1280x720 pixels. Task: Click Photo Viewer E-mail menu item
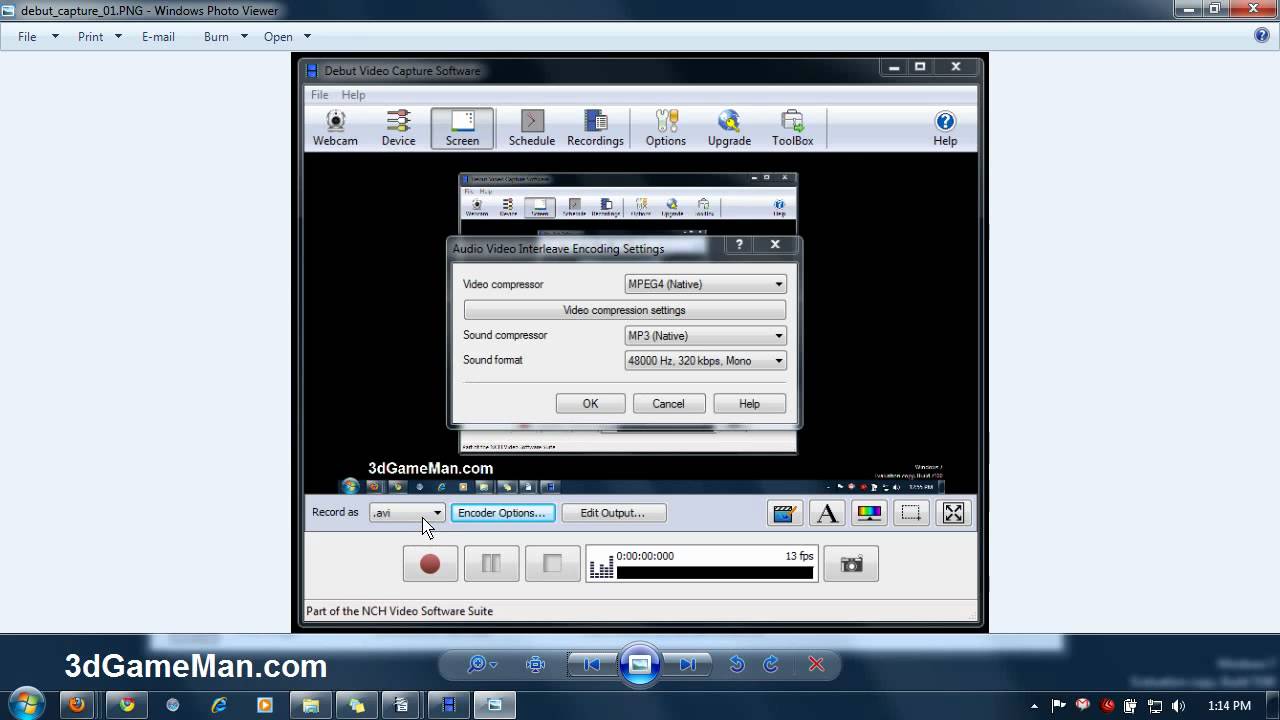click(158, 37)
